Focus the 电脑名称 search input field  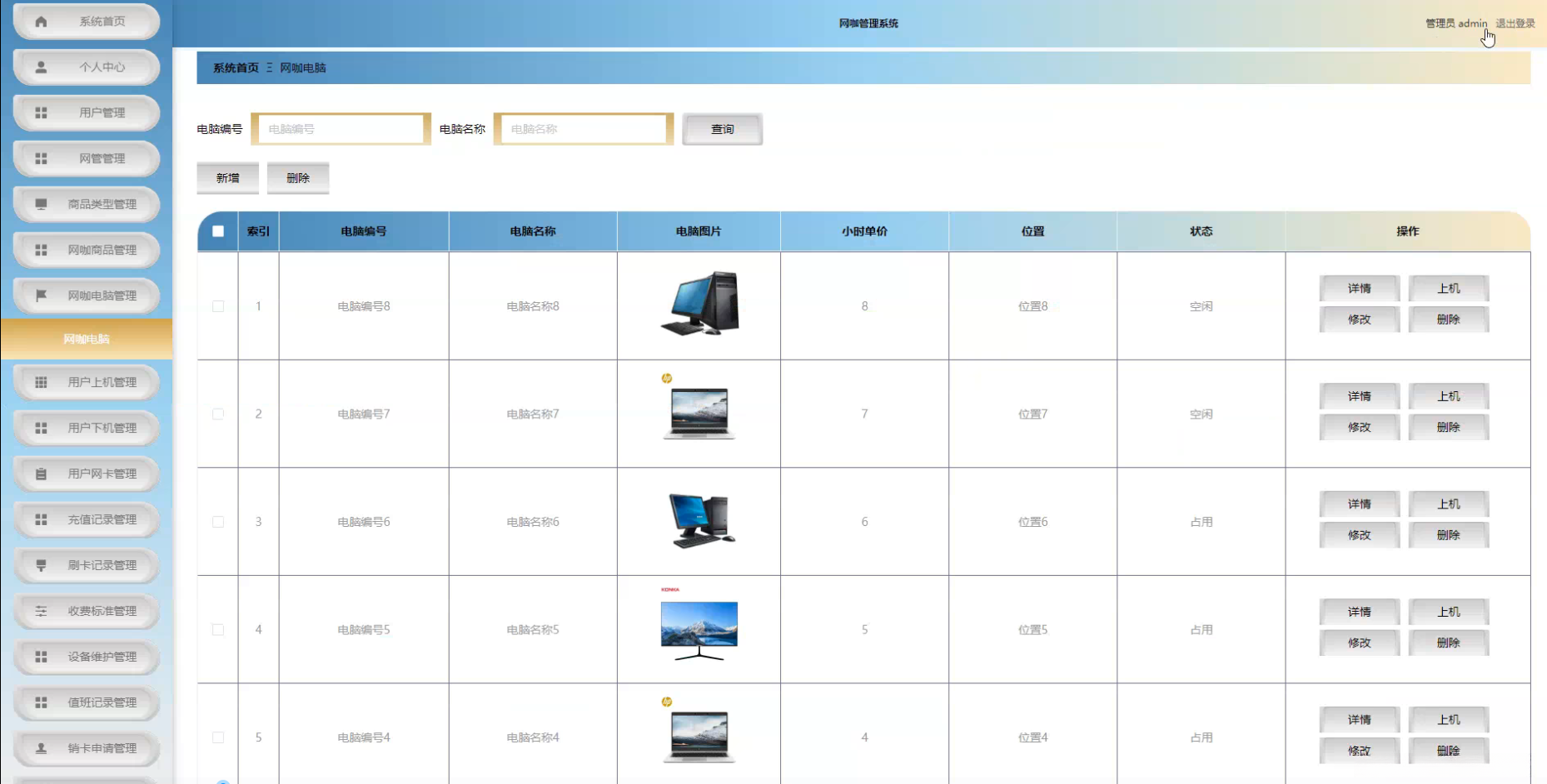click(x=583, y=129)
